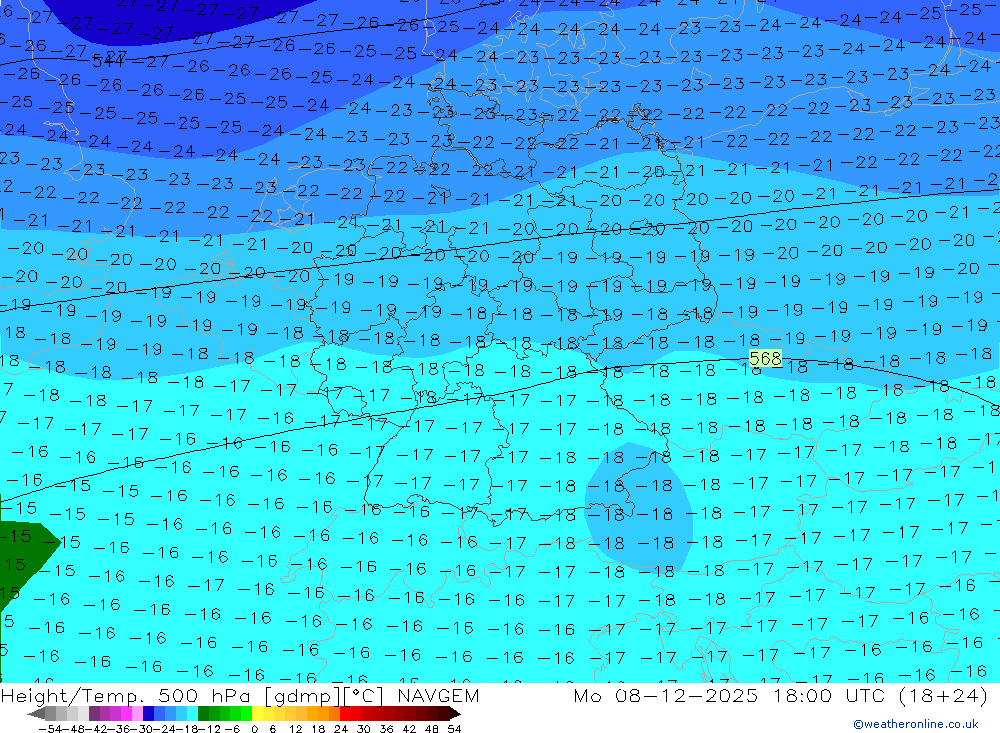Click the 544 contour height label
The image size is (1000, 733).
click(107, 61)
